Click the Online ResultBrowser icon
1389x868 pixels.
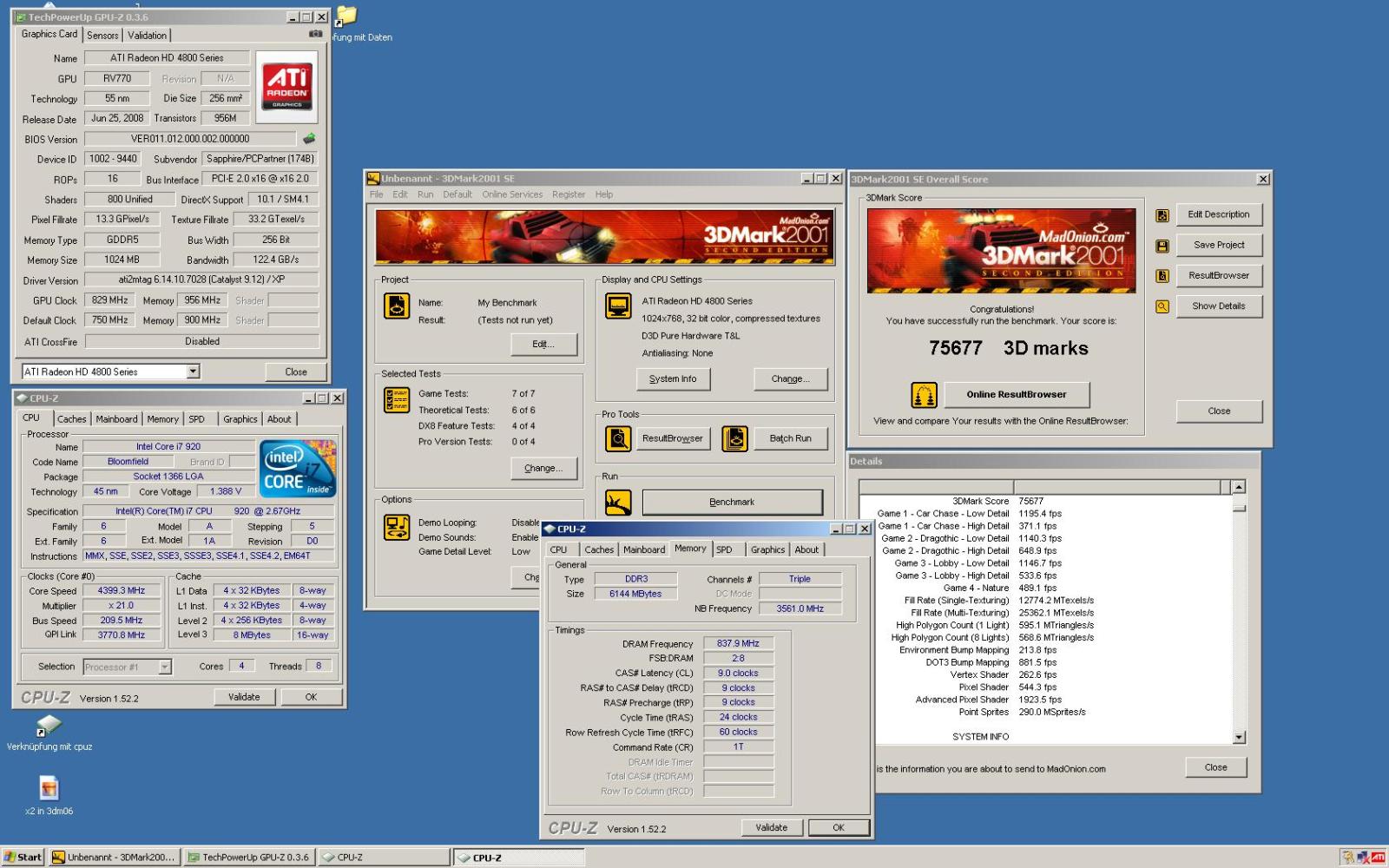(x=924, y=395)
